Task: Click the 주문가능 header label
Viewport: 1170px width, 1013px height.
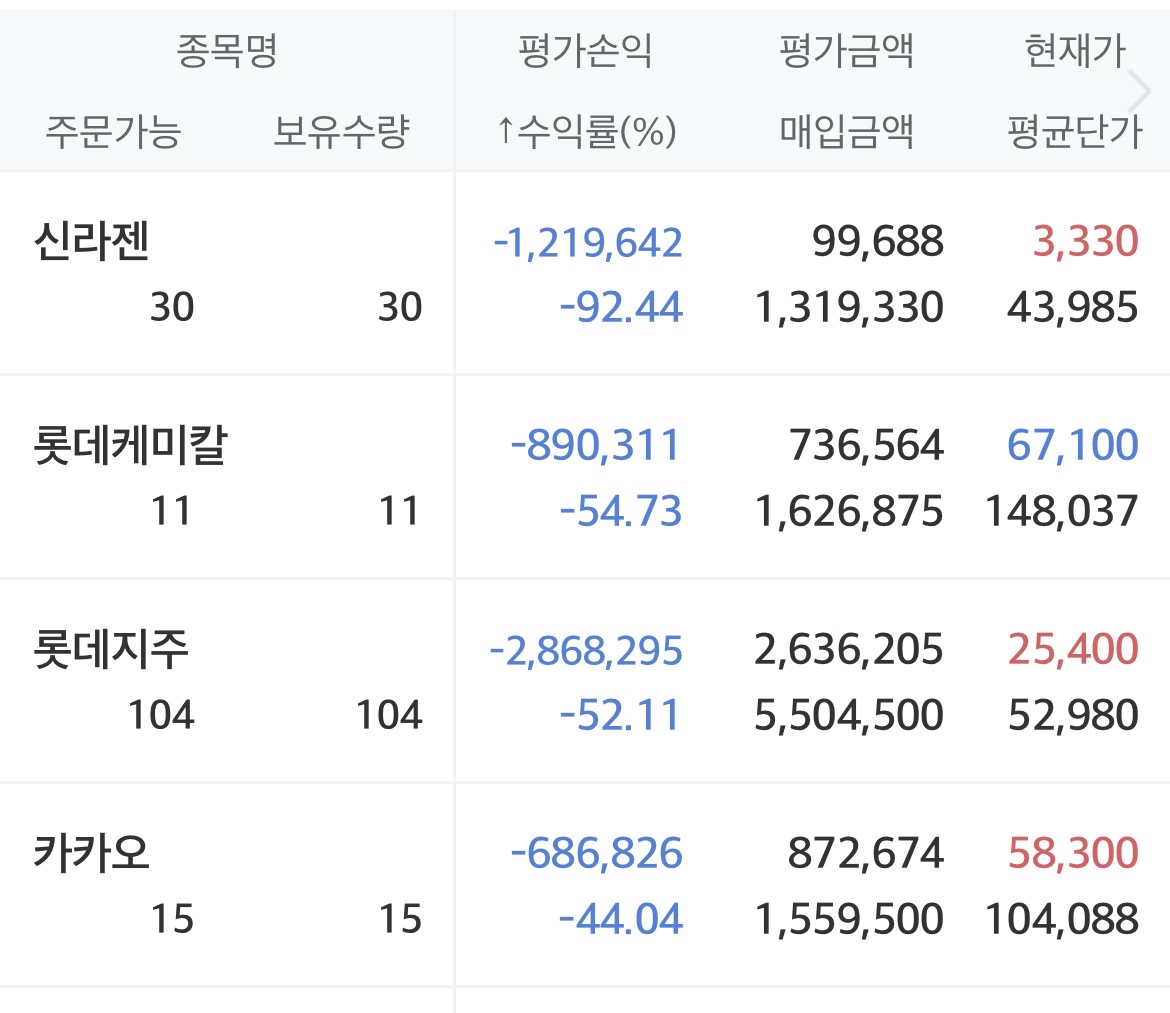Action: 113,131
